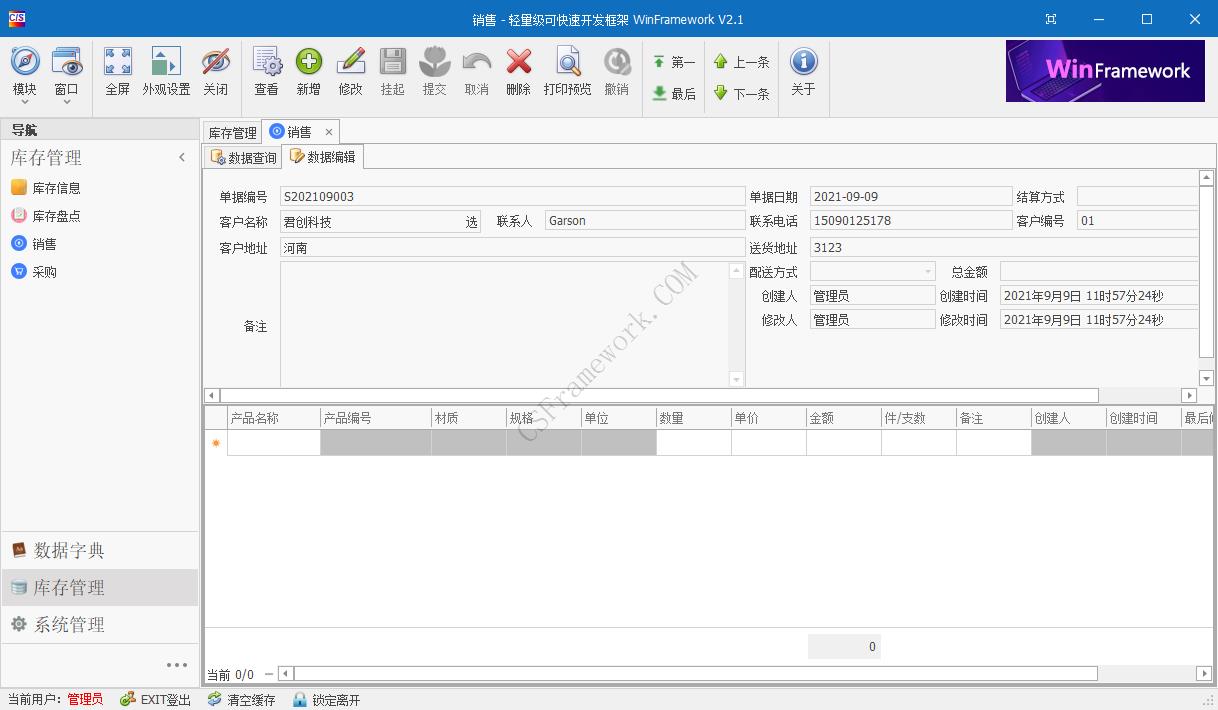1218x710 pixels.
Task: Click the 新增 (Add New) toolbar icon
Action: pos(309,71)
